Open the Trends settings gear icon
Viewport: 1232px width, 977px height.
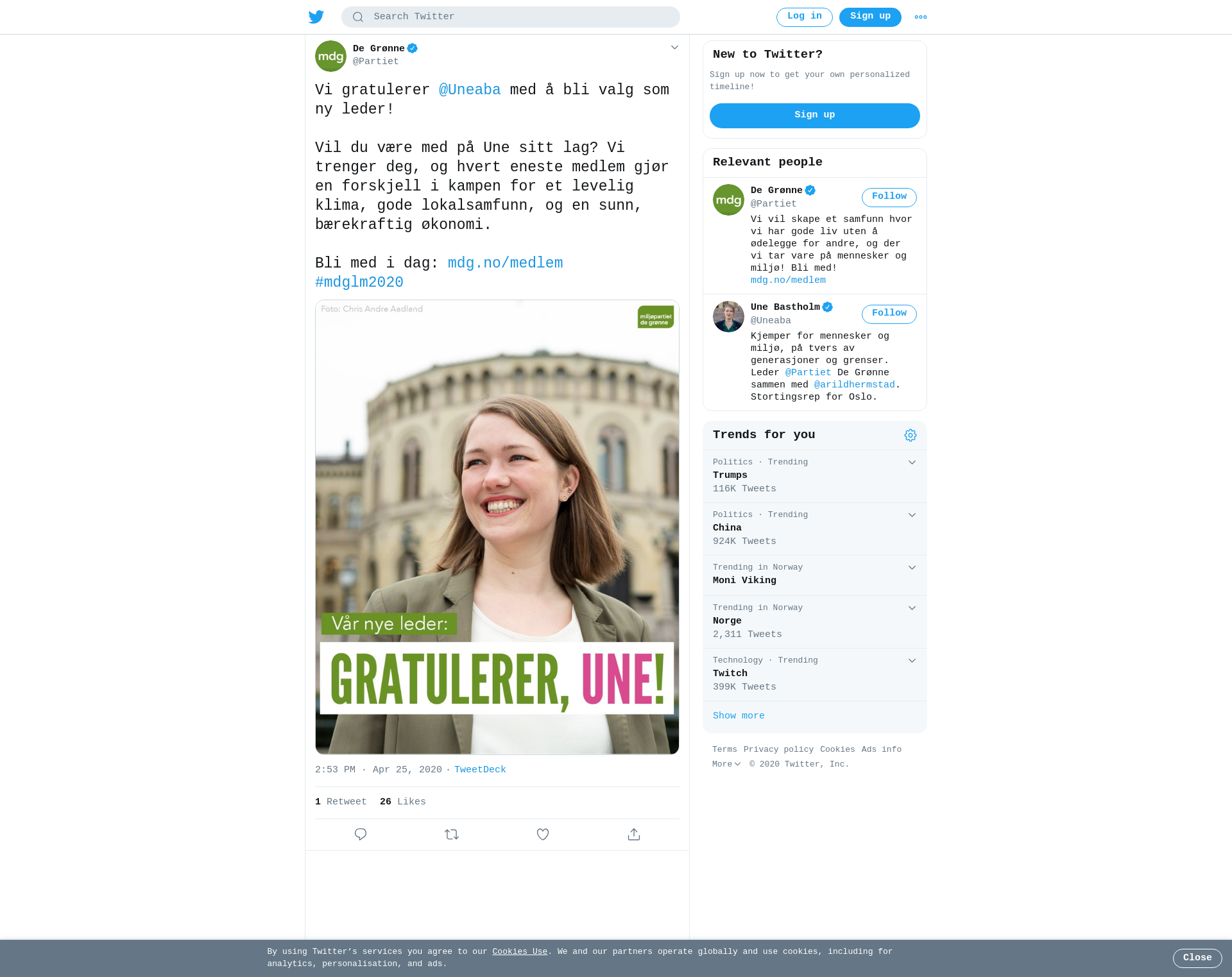pos(910,435)
